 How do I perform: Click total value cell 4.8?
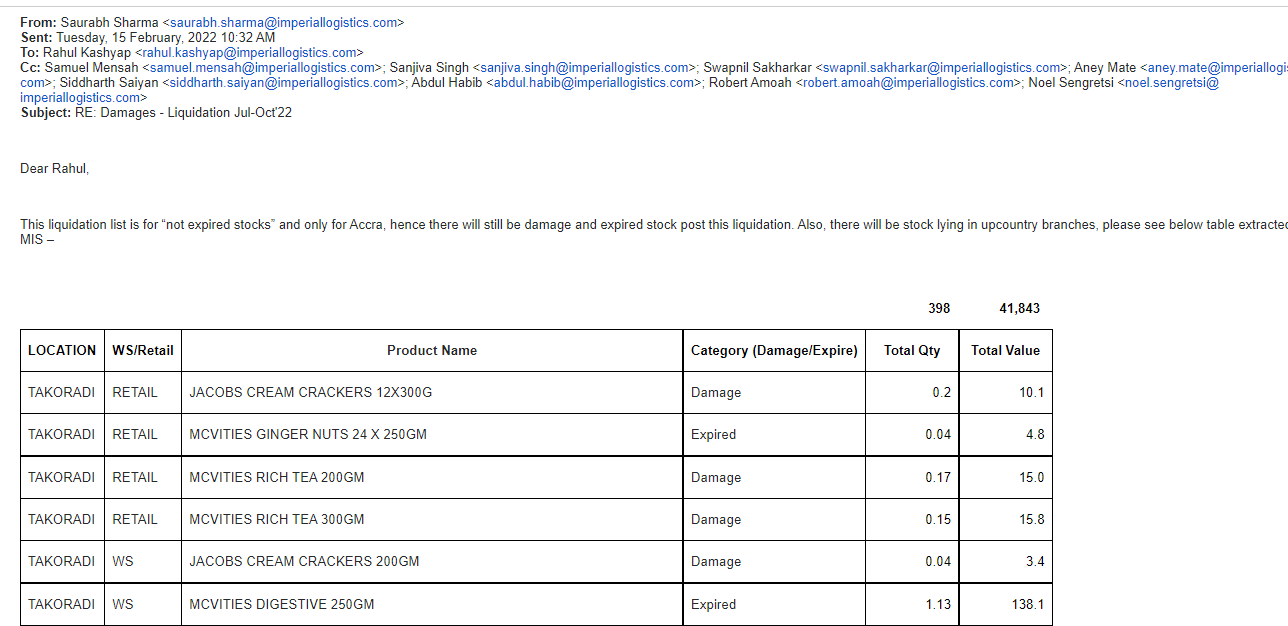[x=1005, y=435]
